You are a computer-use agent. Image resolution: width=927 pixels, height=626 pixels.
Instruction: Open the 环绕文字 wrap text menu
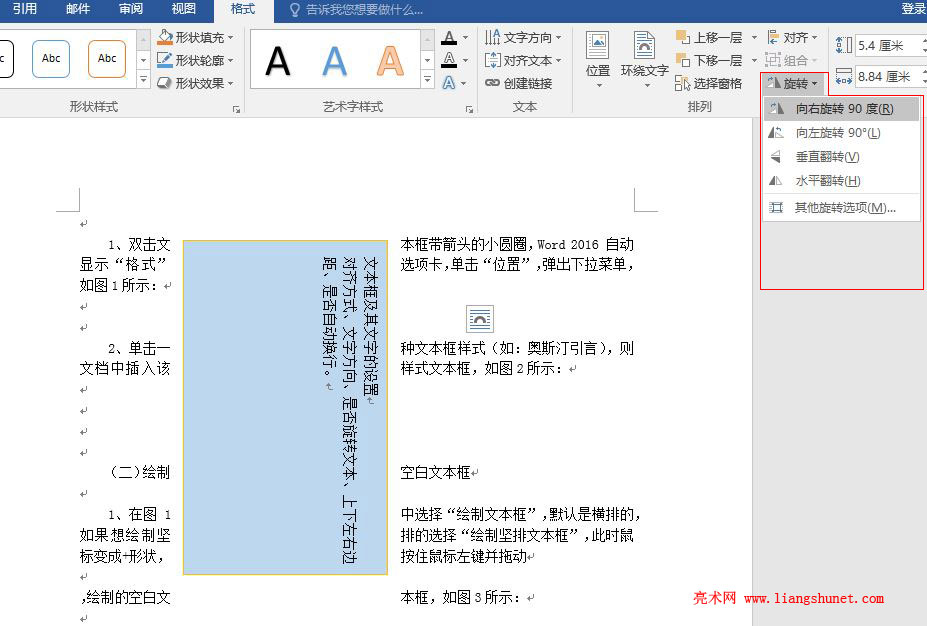click(x=644, y=60)
